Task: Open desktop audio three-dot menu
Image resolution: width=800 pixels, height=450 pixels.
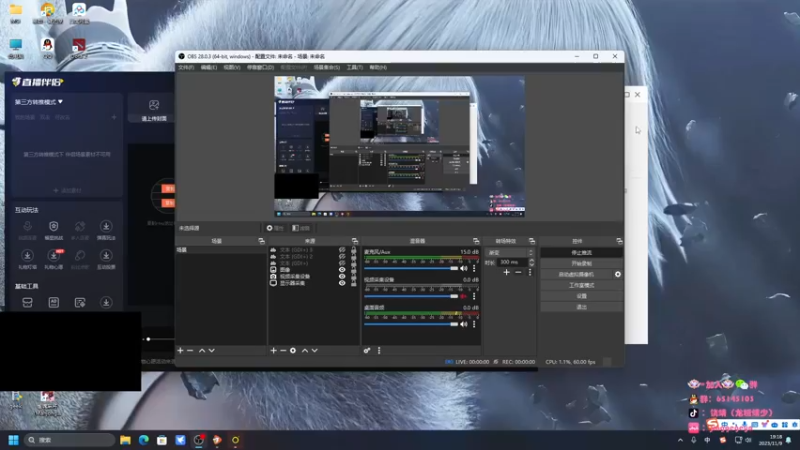Action: coord(474,324)
